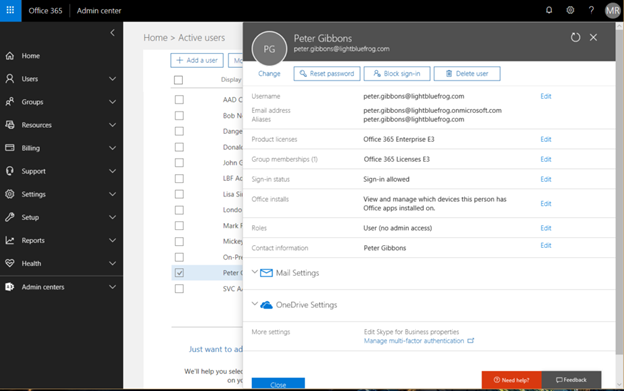Click the Reports chart icon
624x391 pixels.
coord(10,240)
